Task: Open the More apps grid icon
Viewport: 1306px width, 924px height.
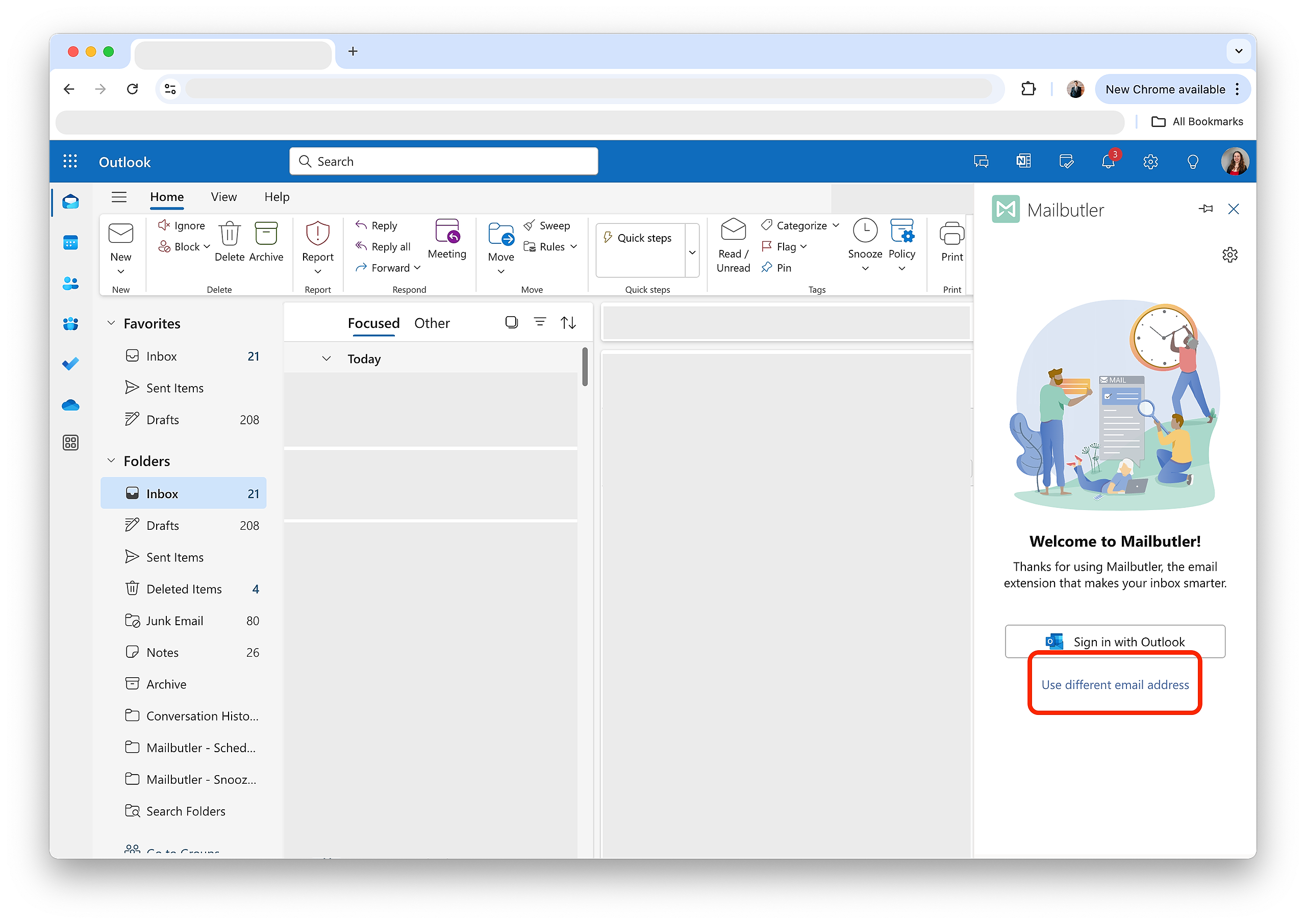Action: click(70, 443)
